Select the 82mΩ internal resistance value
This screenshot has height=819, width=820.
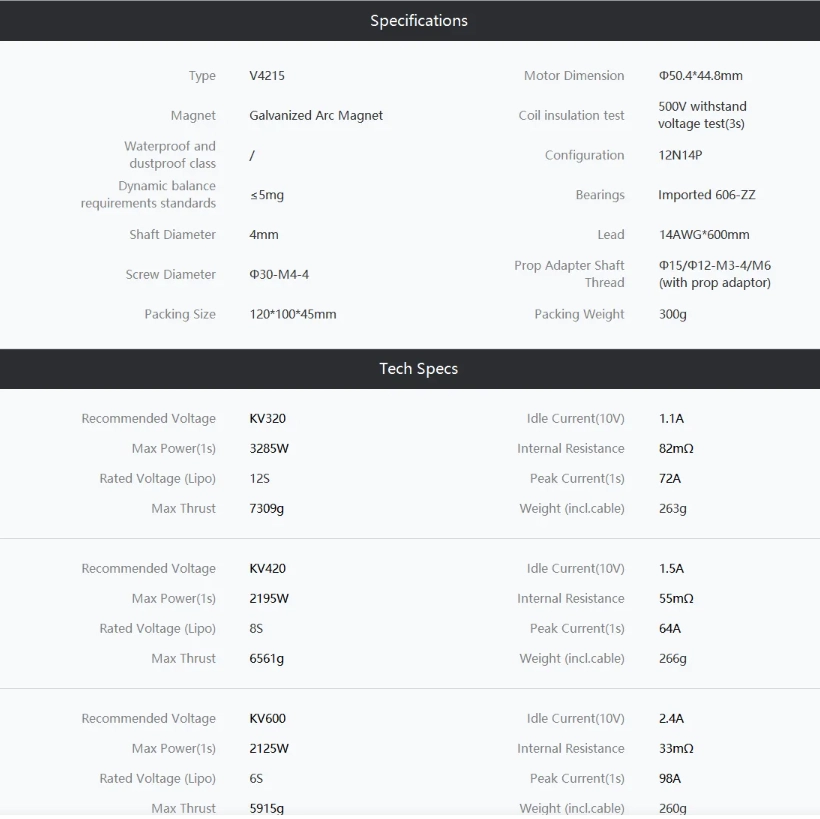(x=676, y=449)
